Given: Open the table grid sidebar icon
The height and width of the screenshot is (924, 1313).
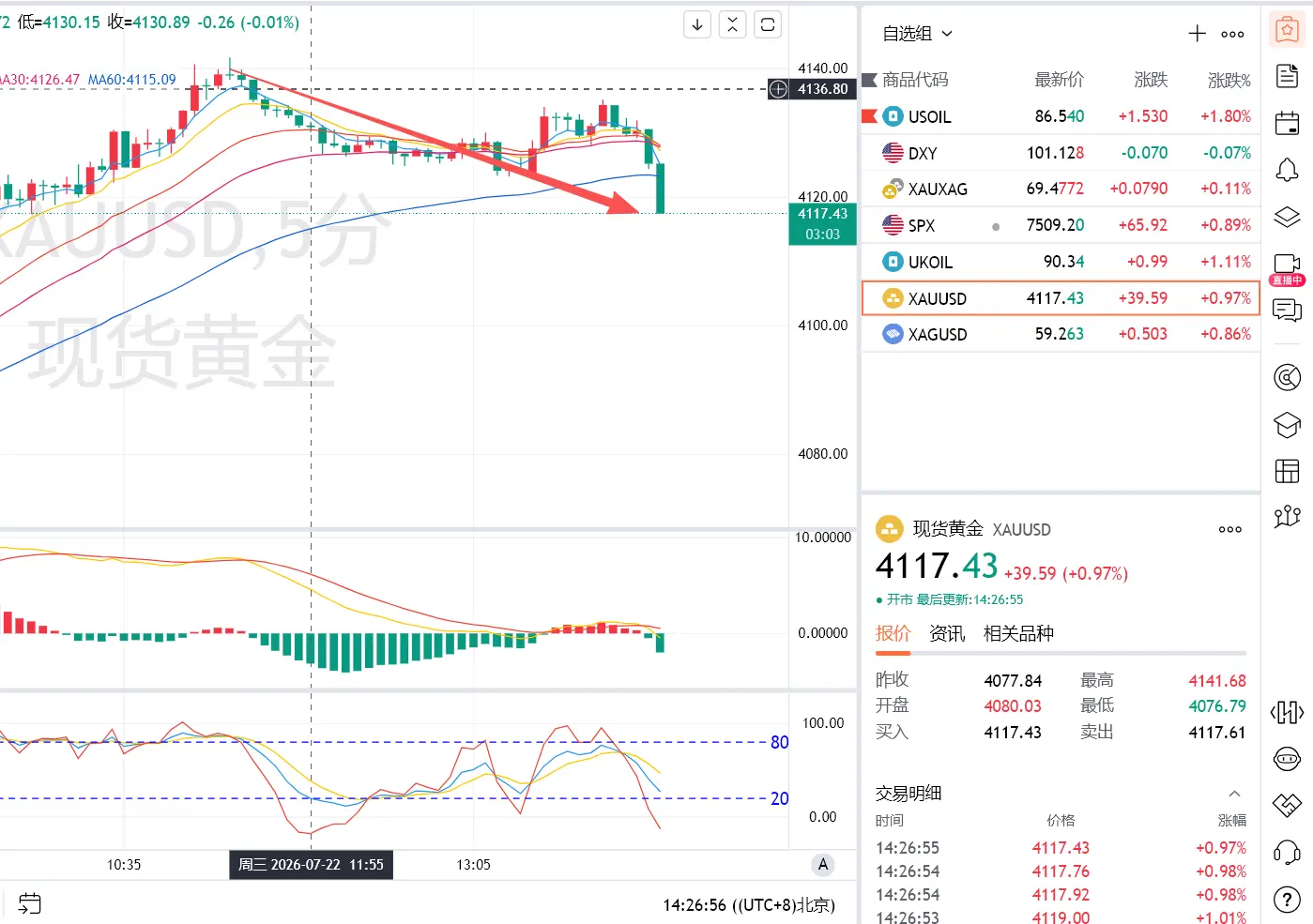Looking at the screenshot, I should (1287, 471).
